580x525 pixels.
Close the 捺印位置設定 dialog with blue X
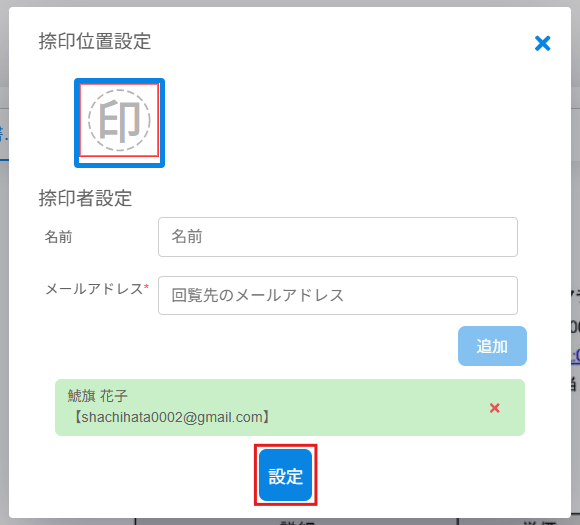coord(542,43)
